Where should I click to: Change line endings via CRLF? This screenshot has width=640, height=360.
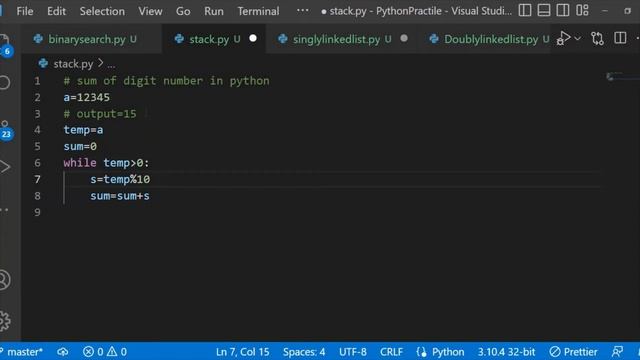[x=391, y=351]
